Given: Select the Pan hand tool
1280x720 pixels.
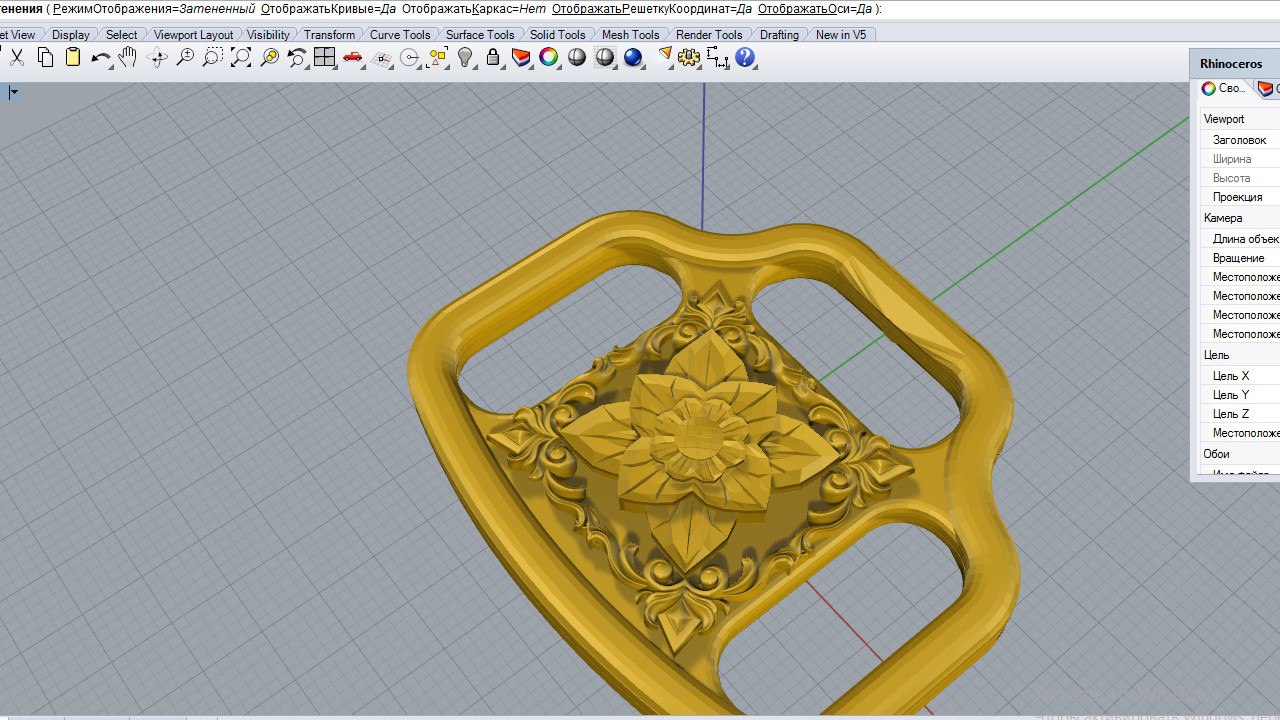Looking at the screenshot, I should coord(128,58).
